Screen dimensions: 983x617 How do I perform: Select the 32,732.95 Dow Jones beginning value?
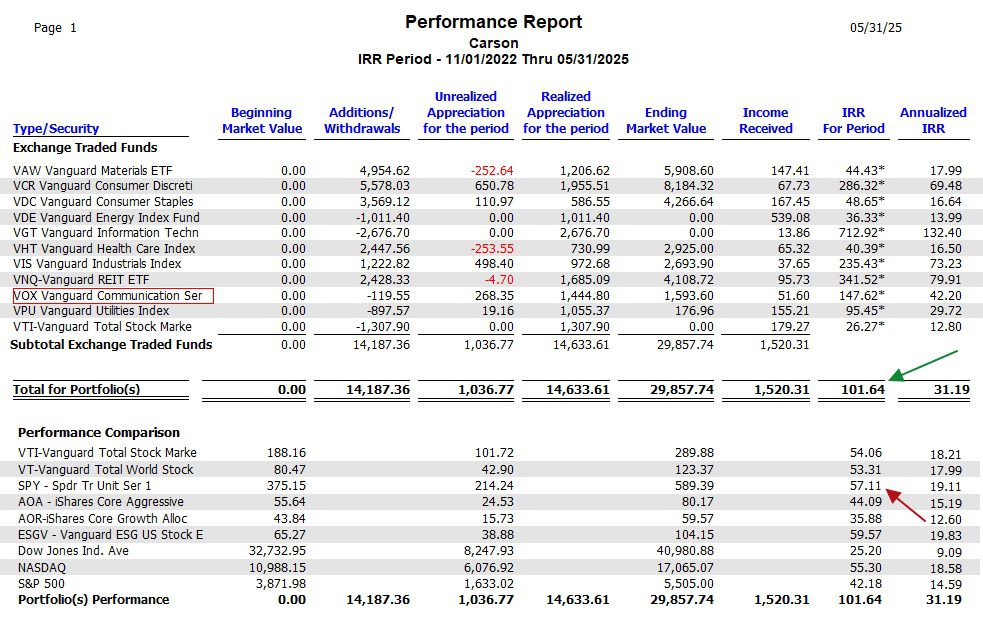(277, 551)
